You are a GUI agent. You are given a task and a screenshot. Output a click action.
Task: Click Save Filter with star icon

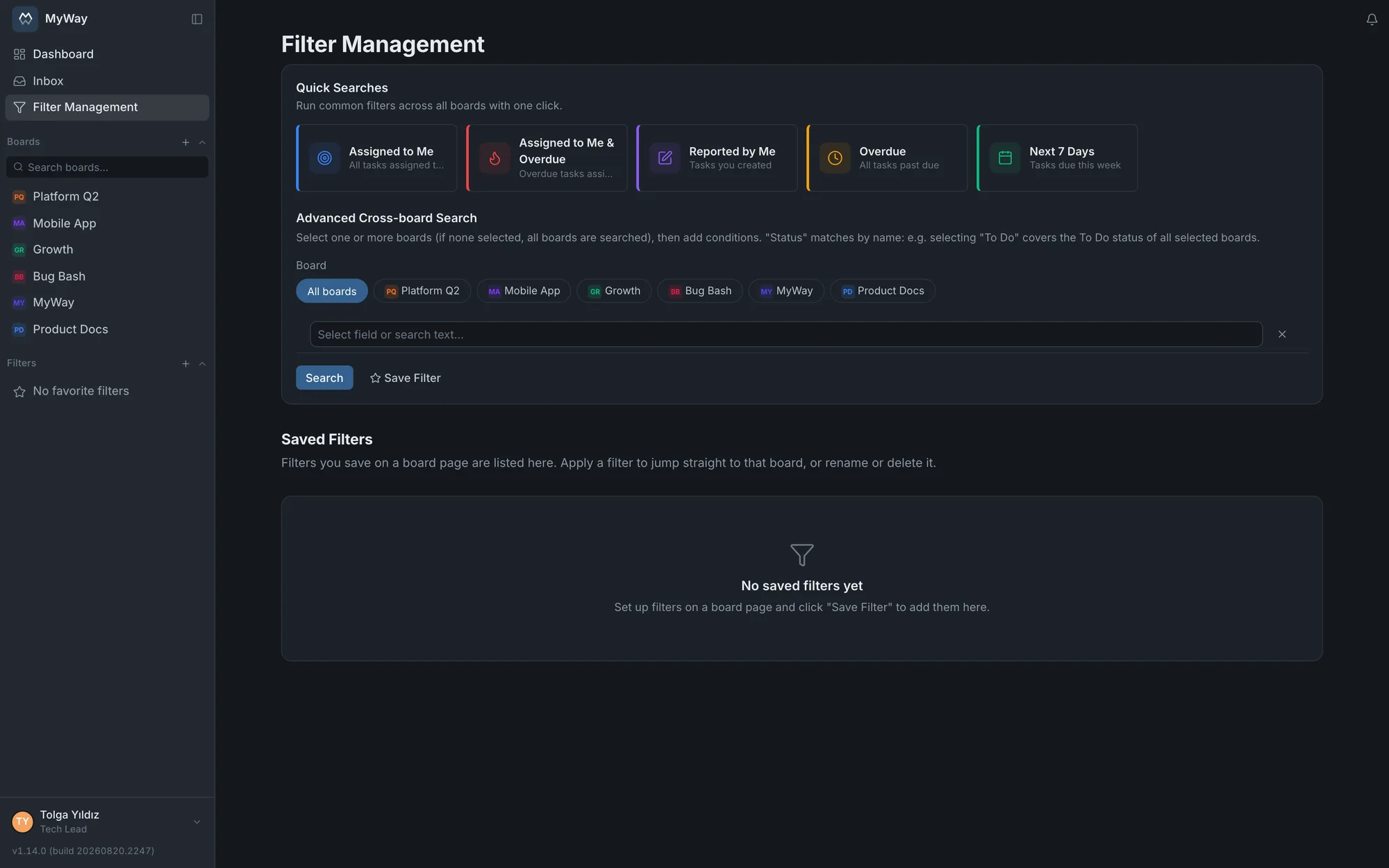(406, 378)
